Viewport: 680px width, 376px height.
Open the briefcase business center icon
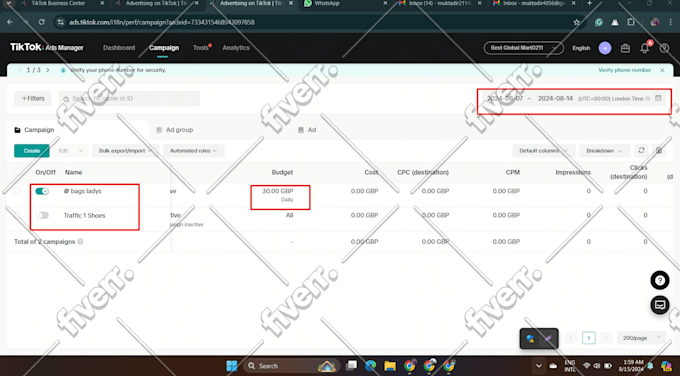tap(625, 48)
